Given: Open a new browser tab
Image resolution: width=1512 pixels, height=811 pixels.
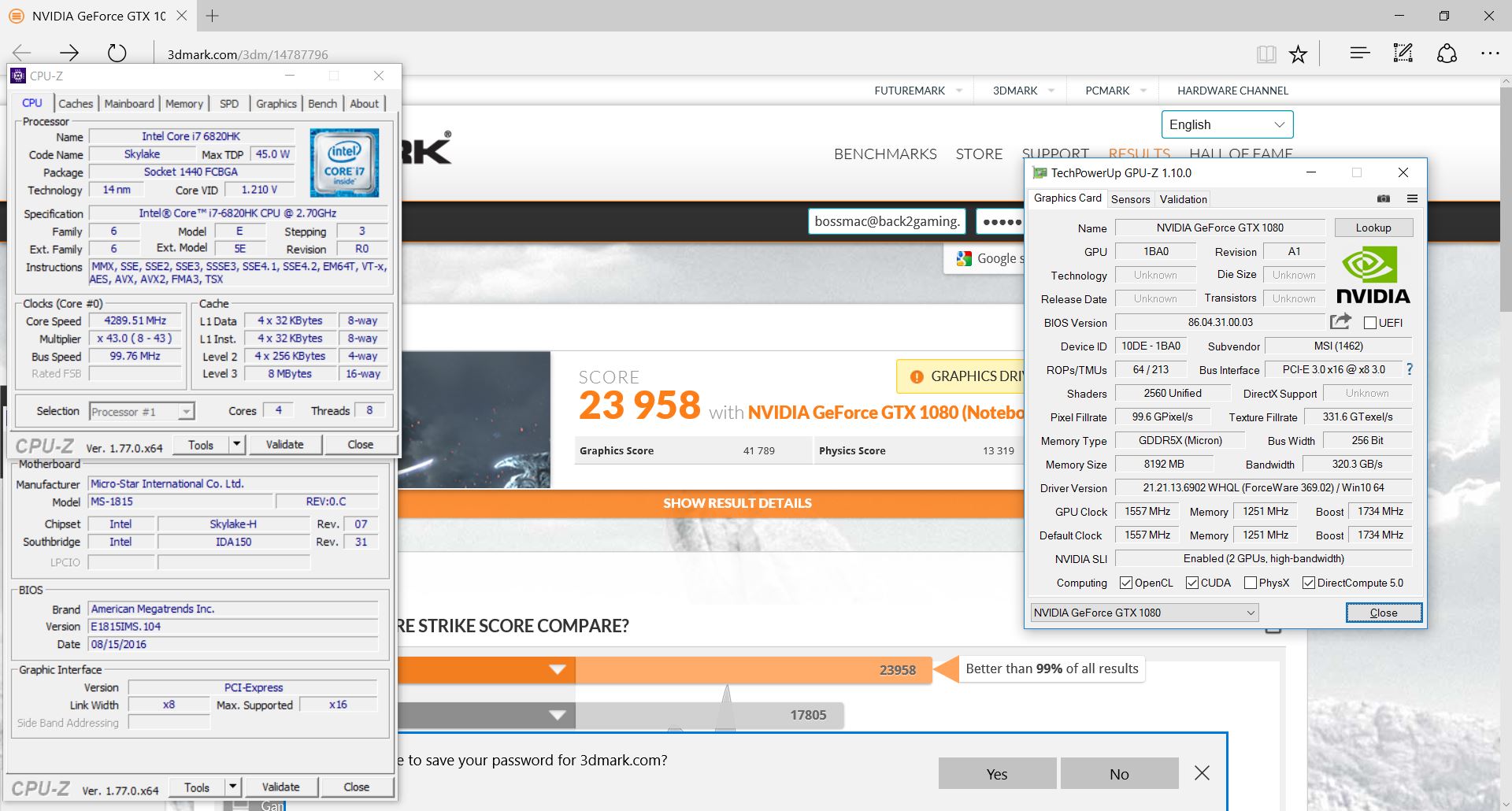Looking at the screenshot, I should (212, 16).
